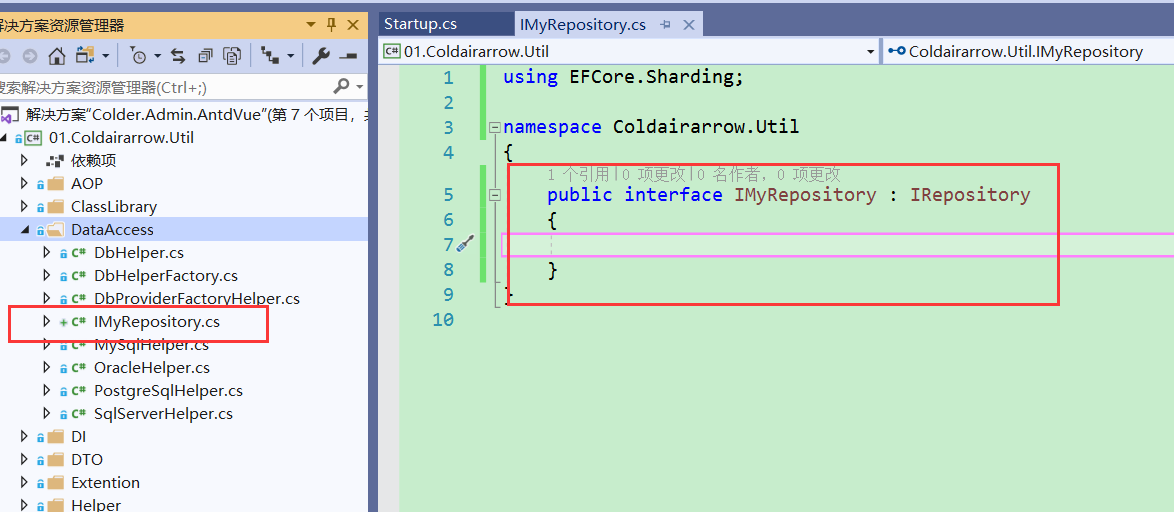
Task: Select PostgreSqlHelper.cs file
Action: point(168,391)
